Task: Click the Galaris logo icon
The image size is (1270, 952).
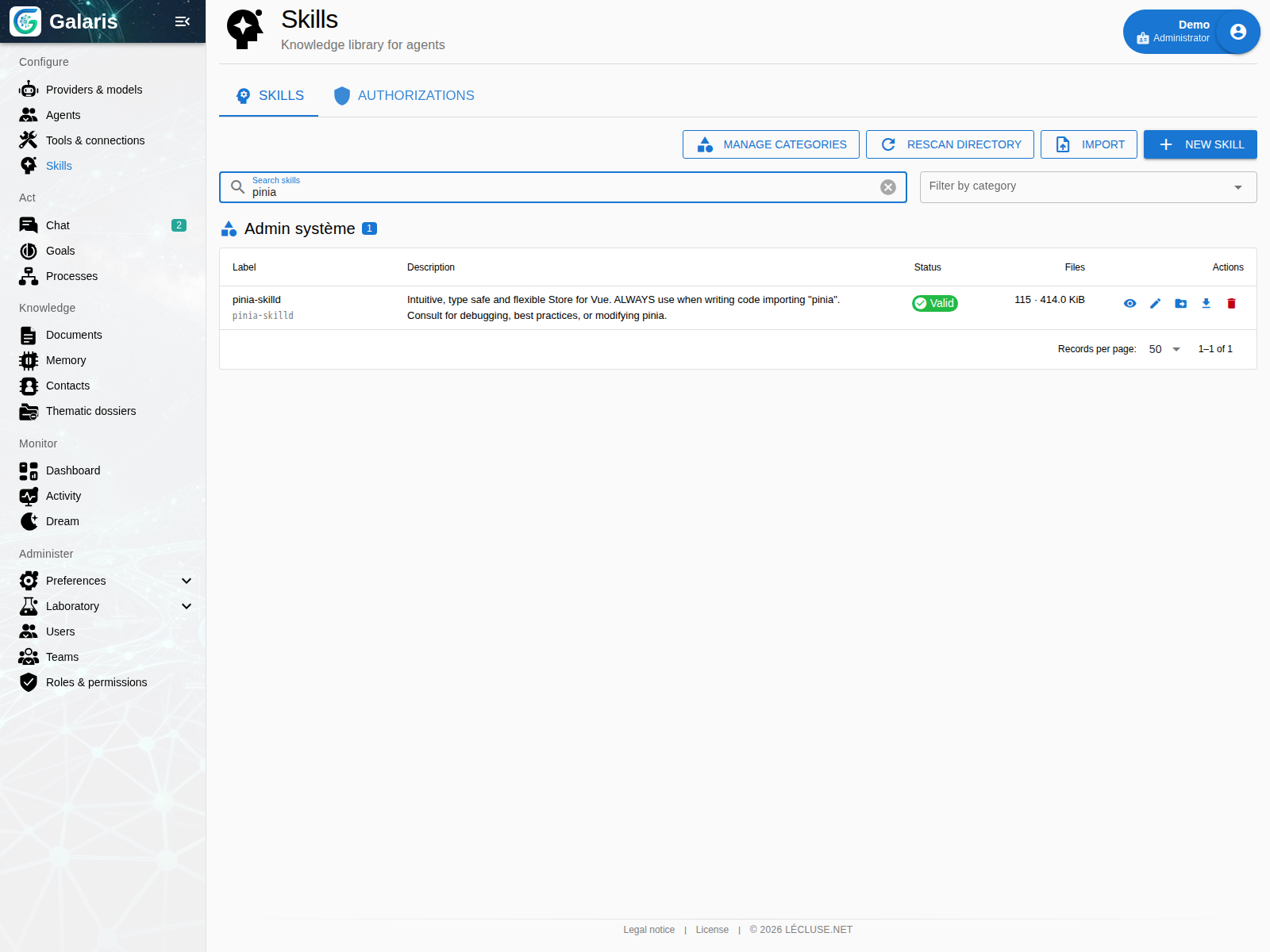Action: (x=25, y=21)
